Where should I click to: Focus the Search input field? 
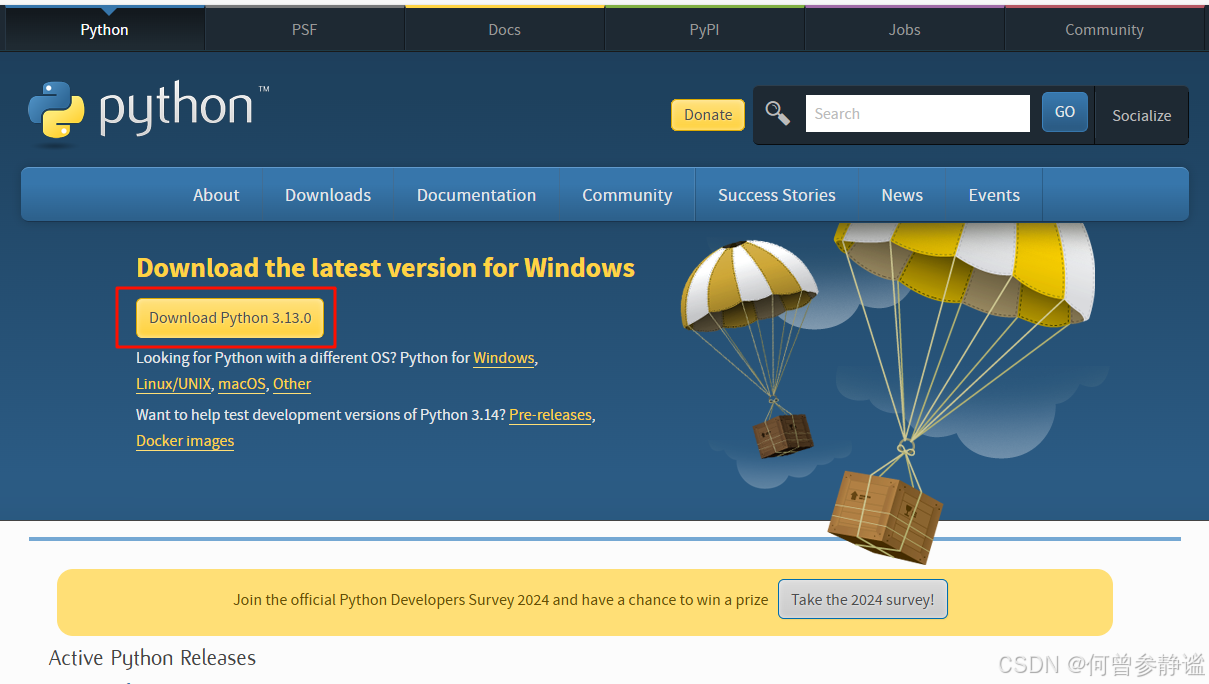click(917, 113)
